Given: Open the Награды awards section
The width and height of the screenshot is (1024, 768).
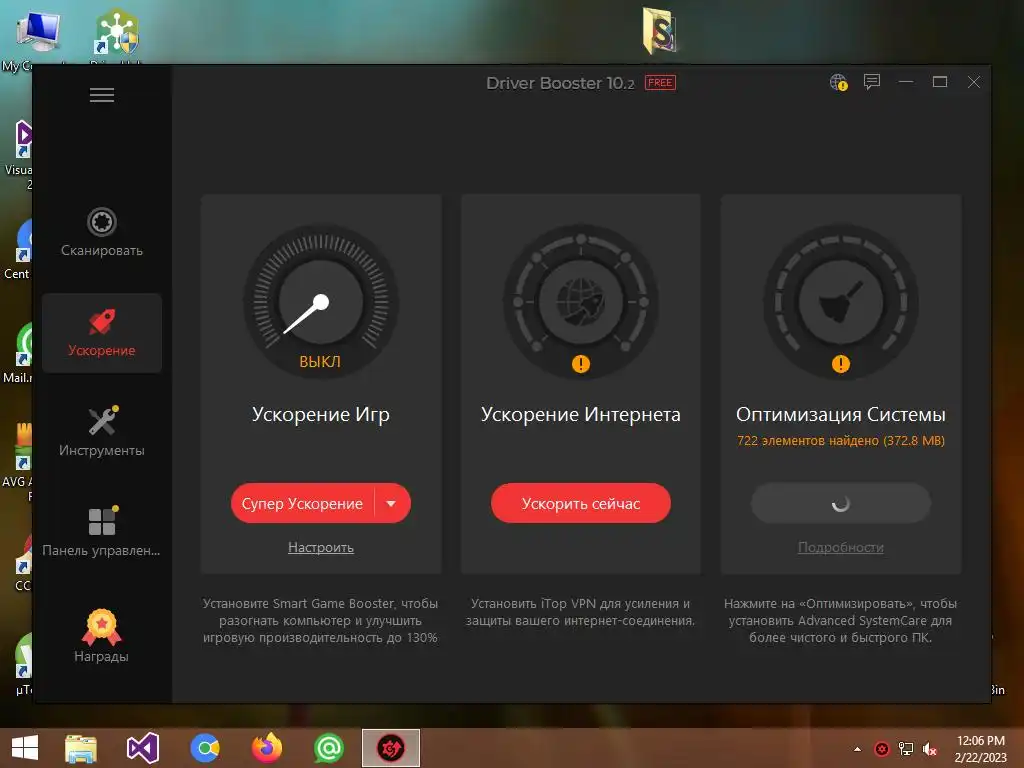Looking at the screenshot, I should click(x=102, y=636).
